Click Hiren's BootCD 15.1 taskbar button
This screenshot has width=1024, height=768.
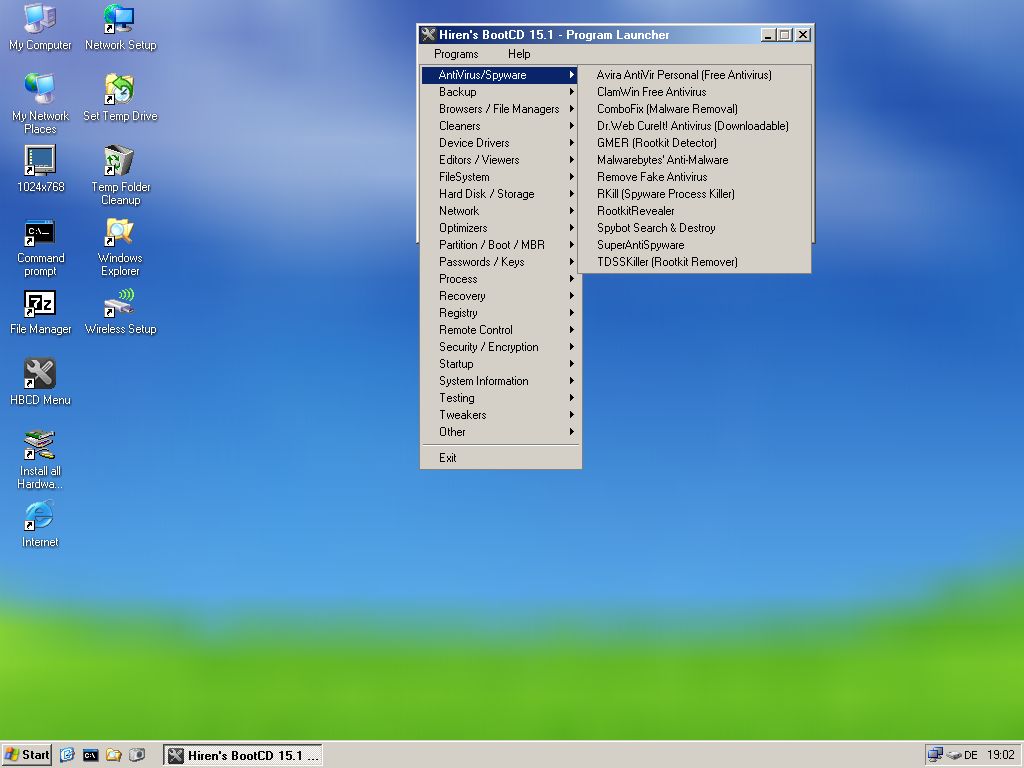[243, 756]
